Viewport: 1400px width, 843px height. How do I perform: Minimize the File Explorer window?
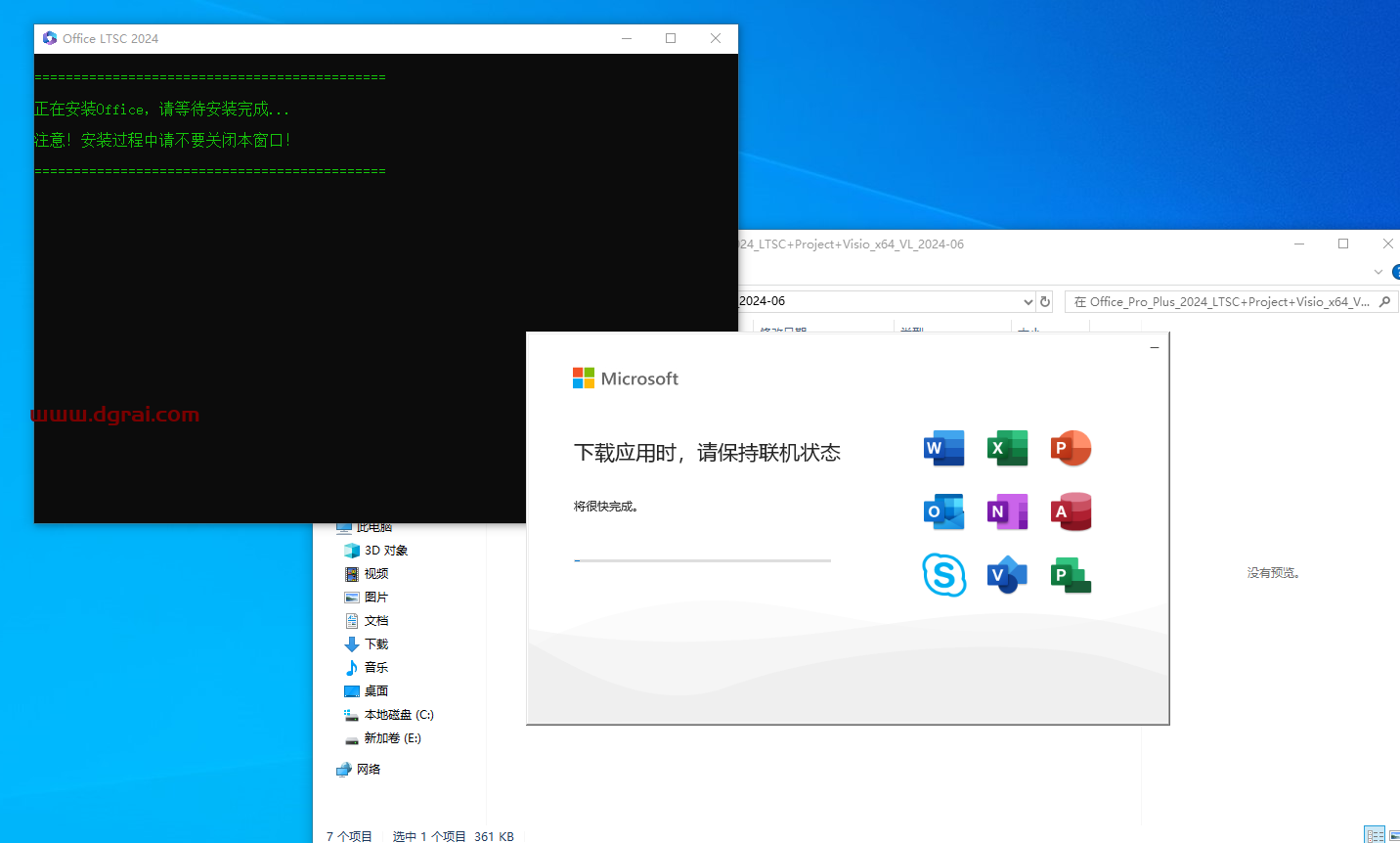(1299, 244)
